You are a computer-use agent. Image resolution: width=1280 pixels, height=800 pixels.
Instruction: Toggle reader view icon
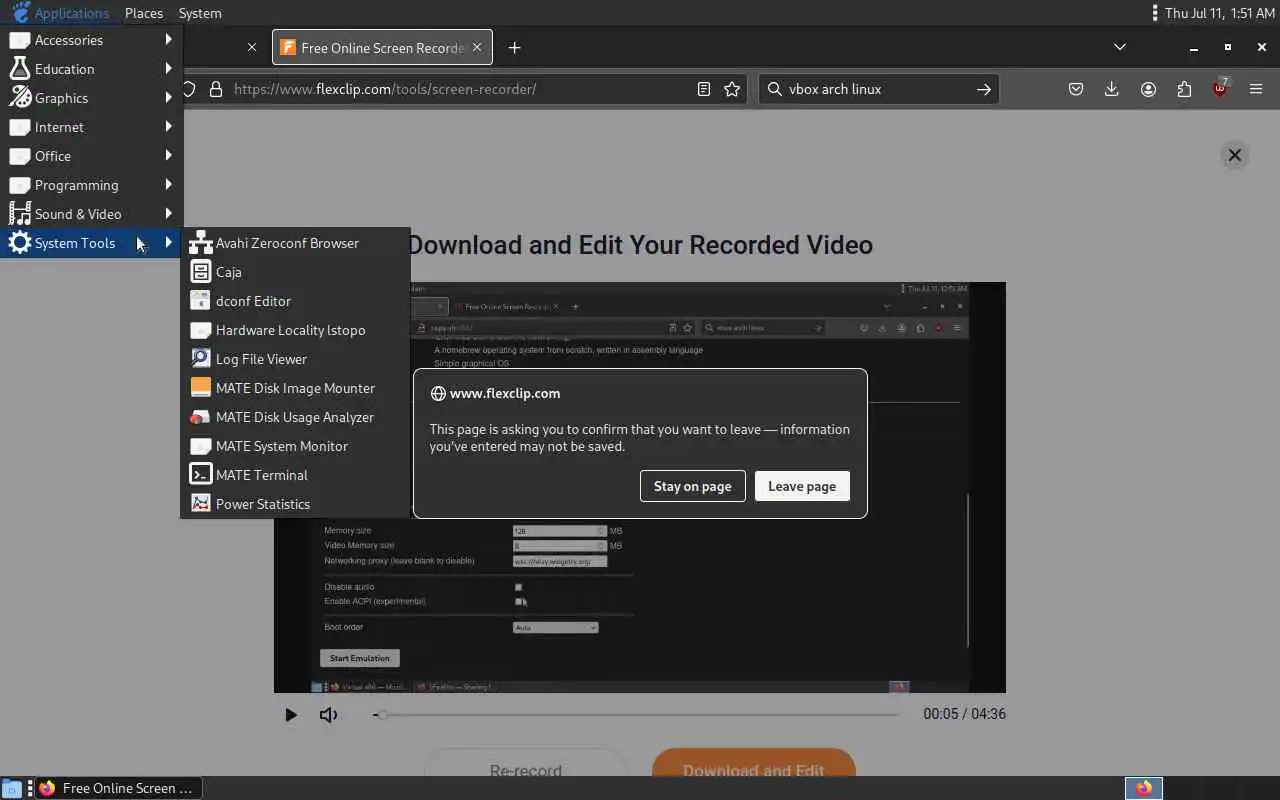point(704,89)
